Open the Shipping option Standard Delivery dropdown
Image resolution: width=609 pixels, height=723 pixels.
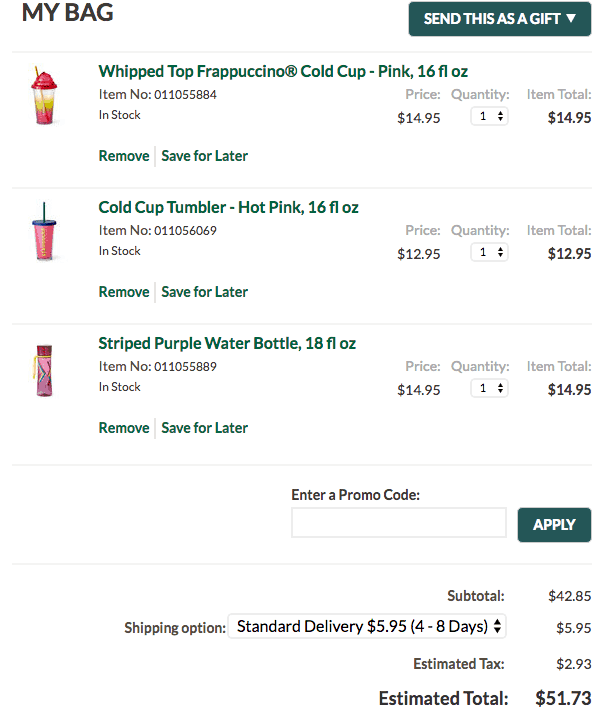367,626
